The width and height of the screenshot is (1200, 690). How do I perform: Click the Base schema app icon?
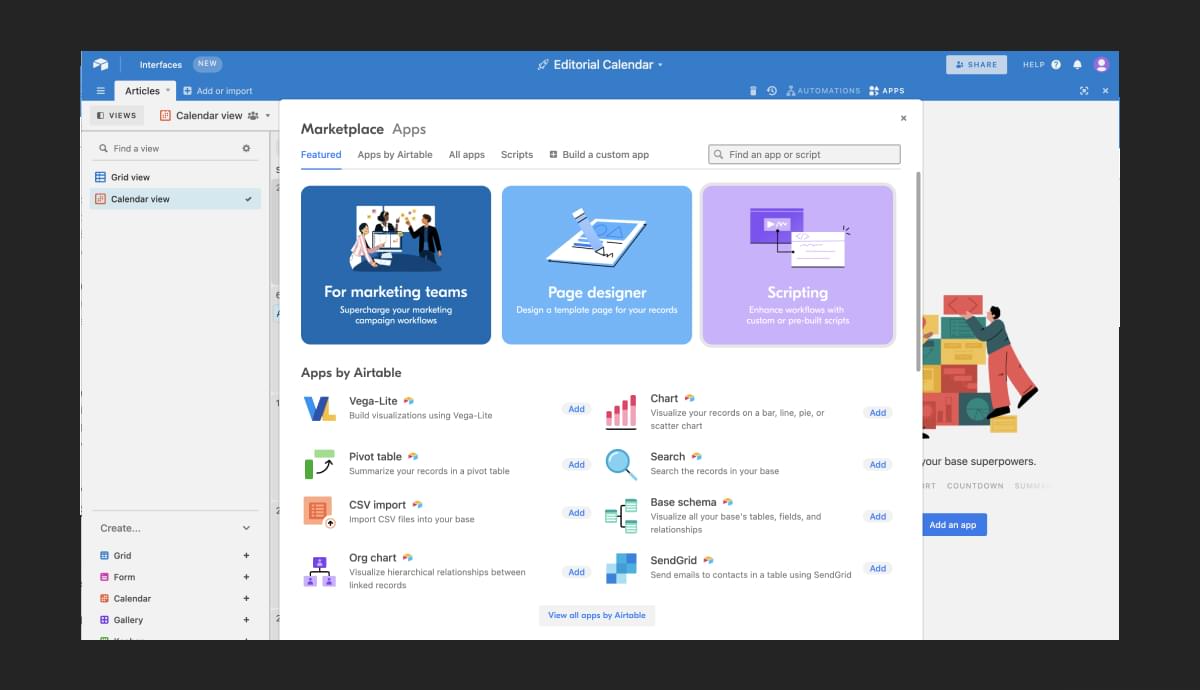[x=621, y=516]
